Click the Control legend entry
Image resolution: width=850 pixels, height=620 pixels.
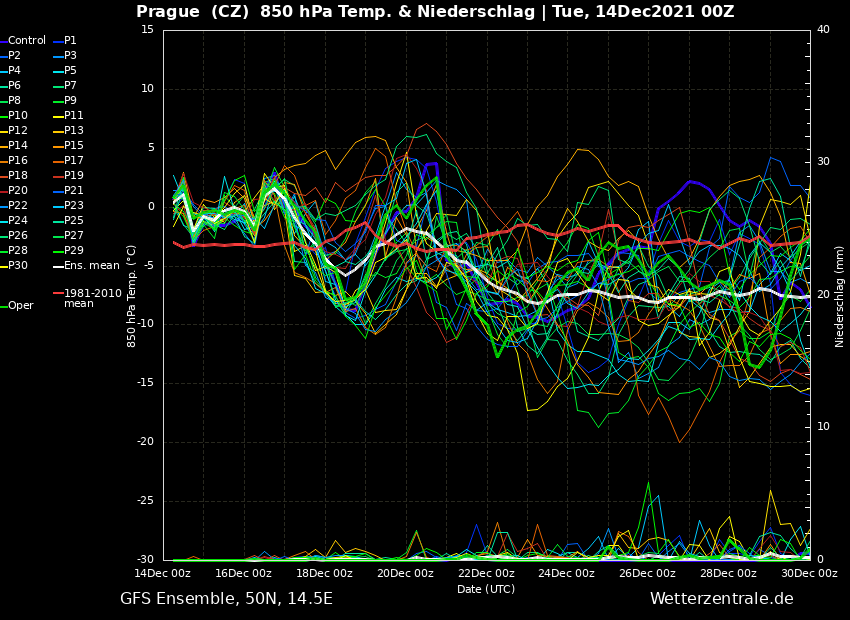[27, 41]
